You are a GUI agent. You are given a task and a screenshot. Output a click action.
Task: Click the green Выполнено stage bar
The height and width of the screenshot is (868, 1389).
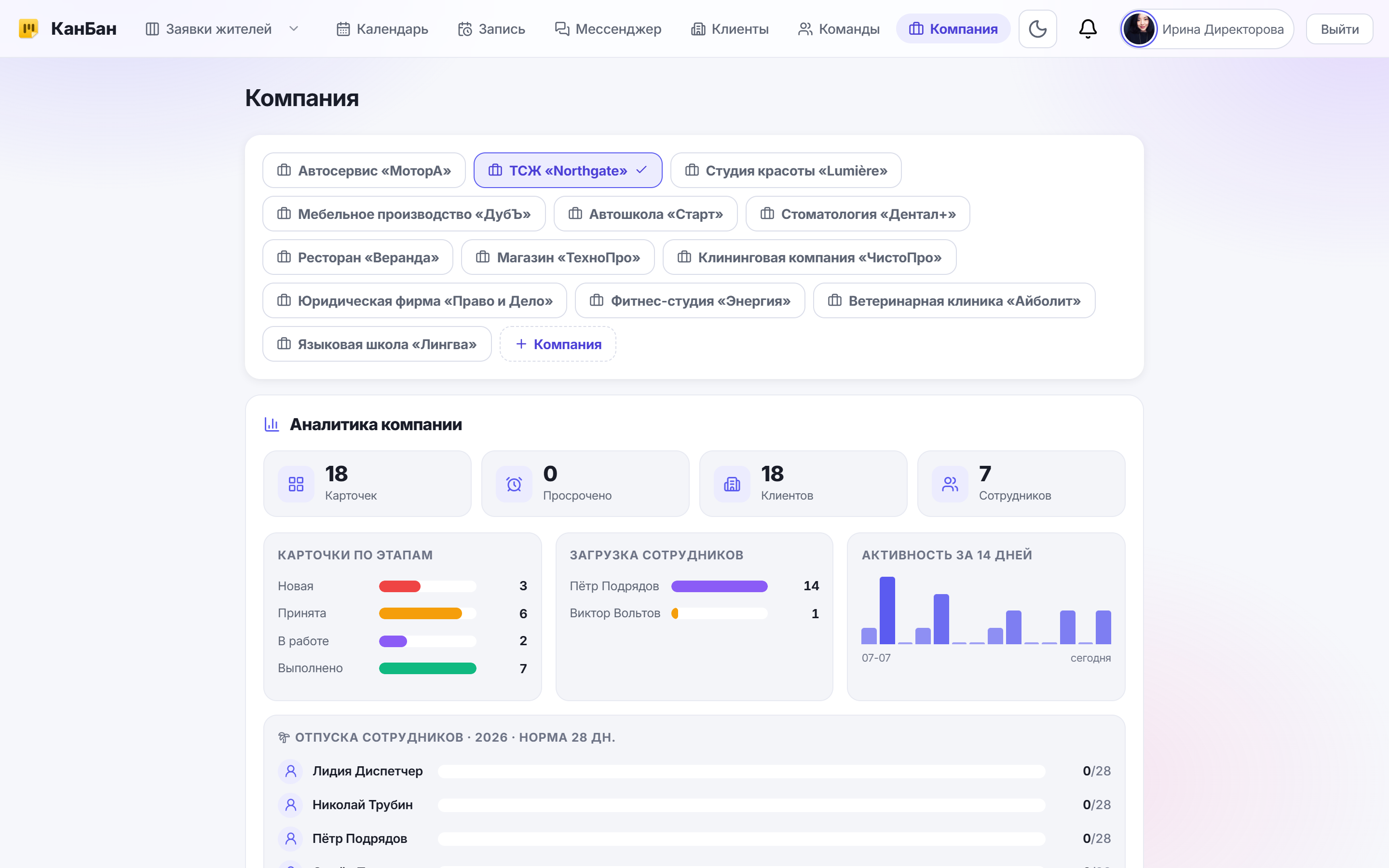tap(428, 668)
